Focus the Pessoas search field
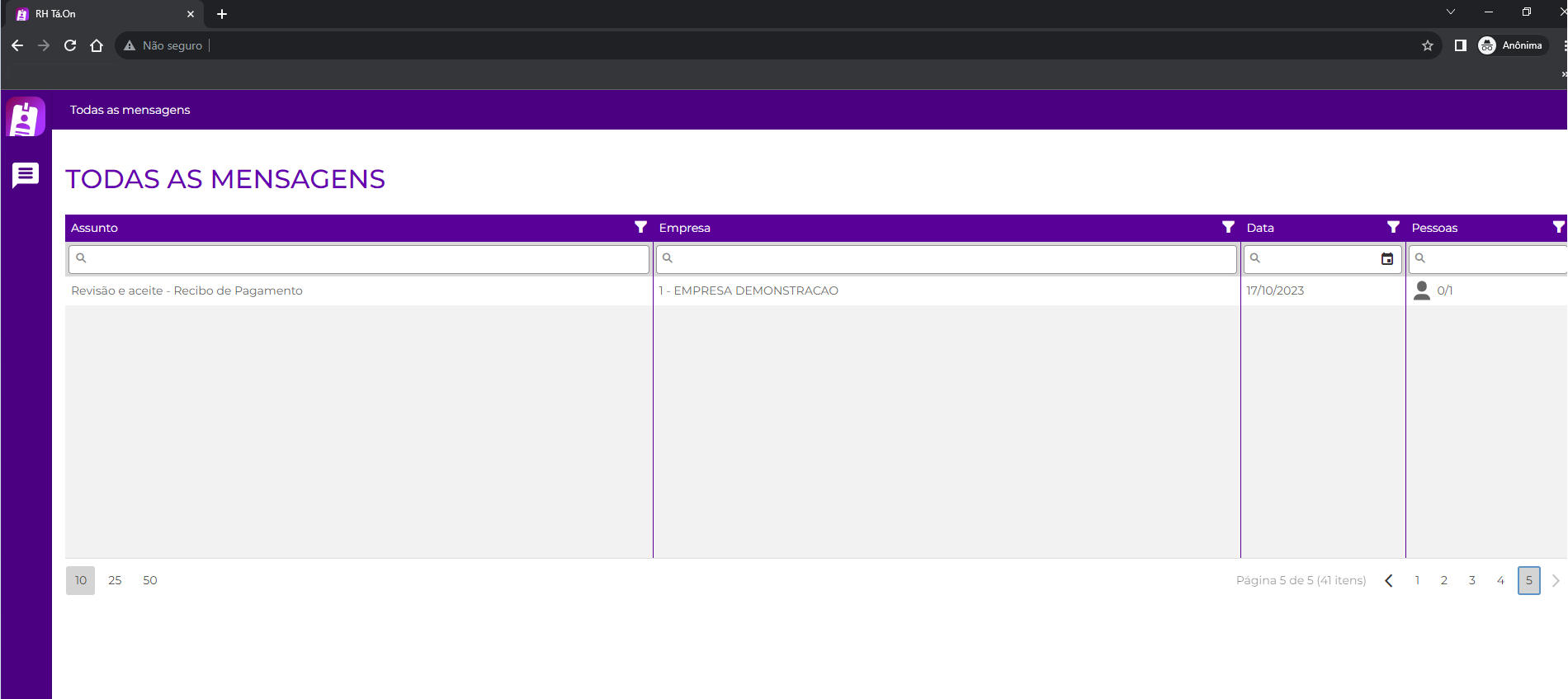The height and width of the screenshot is (699, 1568). [1488, 259]
